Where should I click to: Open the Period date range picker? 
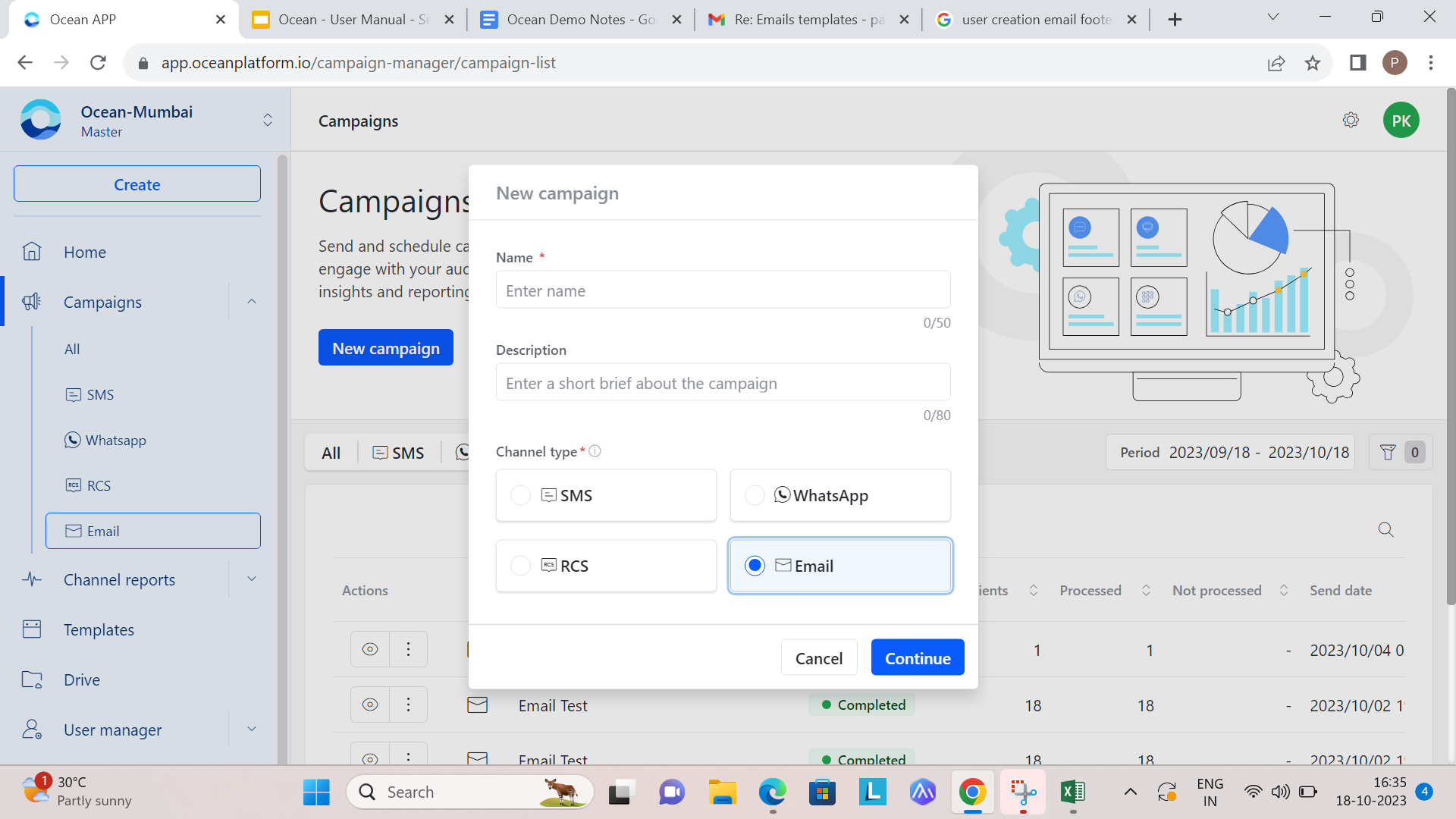tap(1231, 452)
